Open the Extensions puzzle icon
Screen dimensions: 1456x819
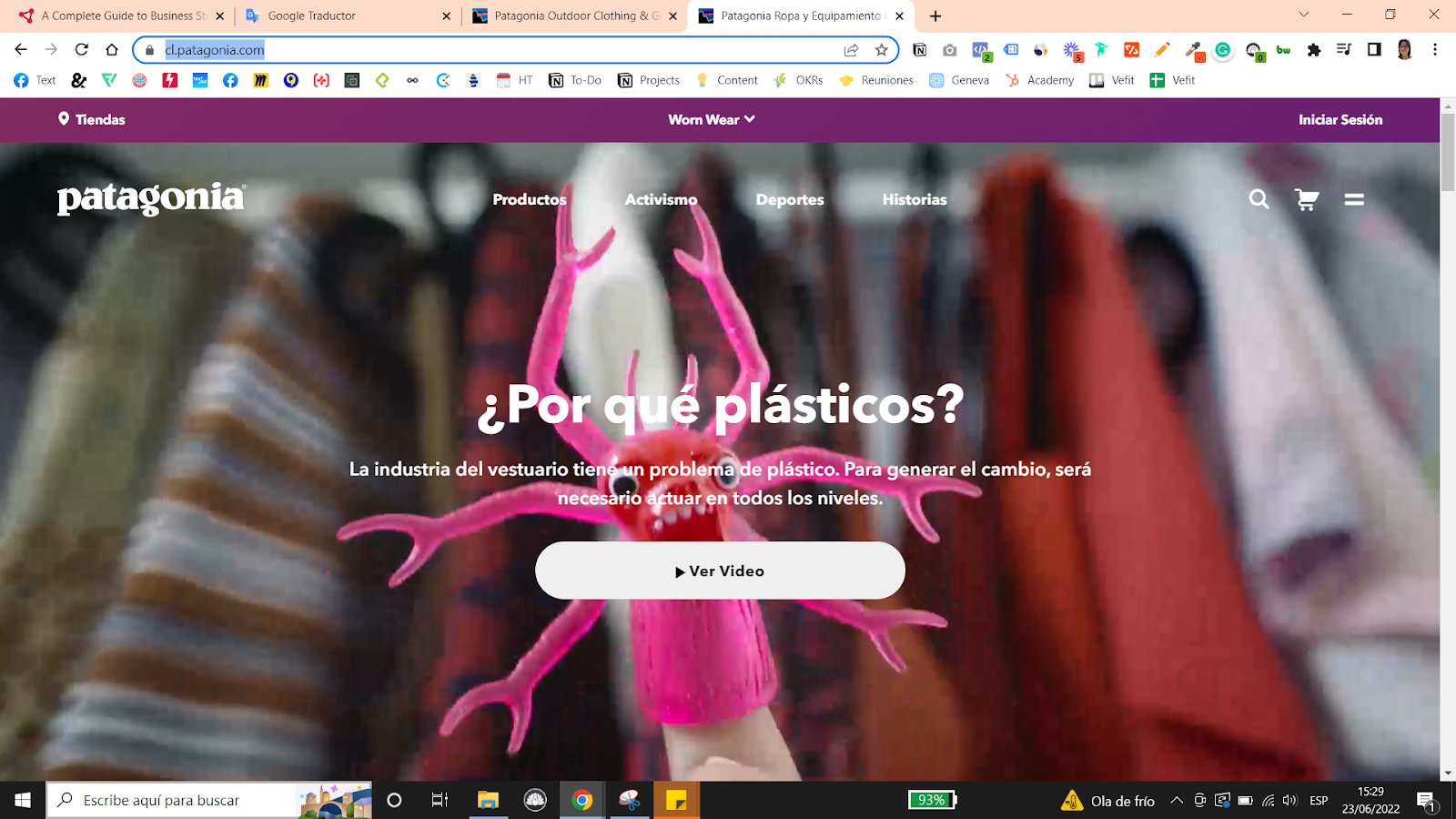pyautogui.click(x=1314, y=50)
